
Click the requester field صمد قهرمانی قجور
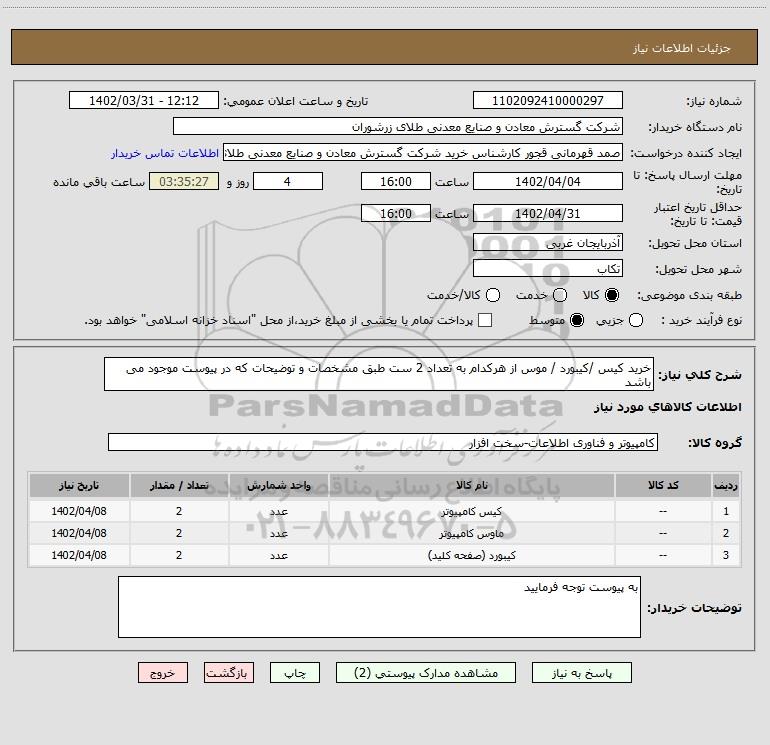coord(423,153)
